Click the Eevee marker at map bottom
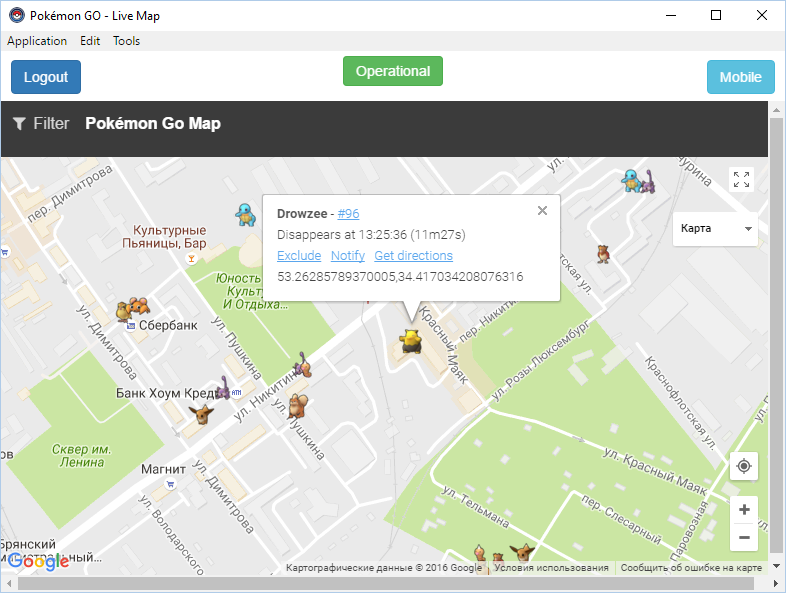Screen dimensions: 786x593 coord(522,552)
